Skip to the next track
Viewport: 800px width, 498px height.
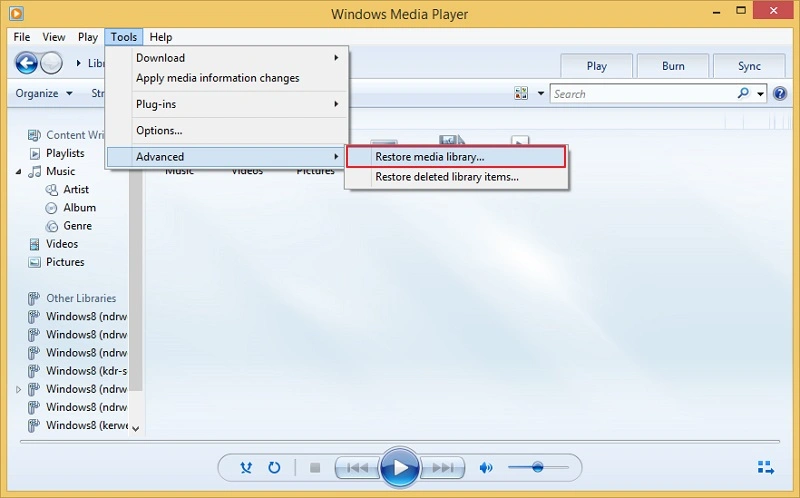(x=442, y=467)
